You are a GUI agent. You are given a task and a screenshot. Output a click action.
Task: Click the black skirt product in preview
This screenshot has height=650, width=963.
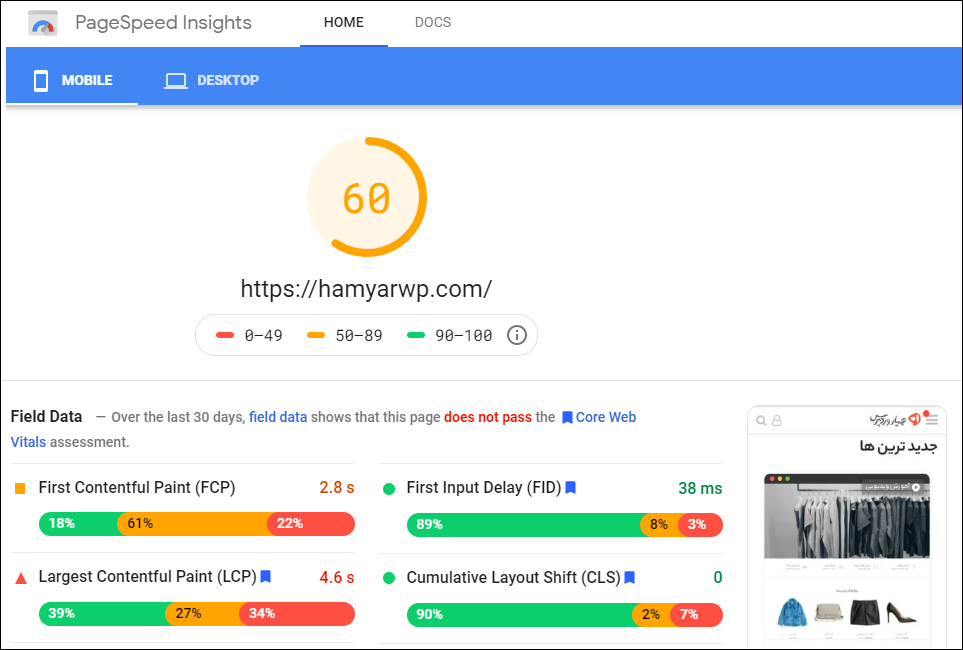pos(865,612)
